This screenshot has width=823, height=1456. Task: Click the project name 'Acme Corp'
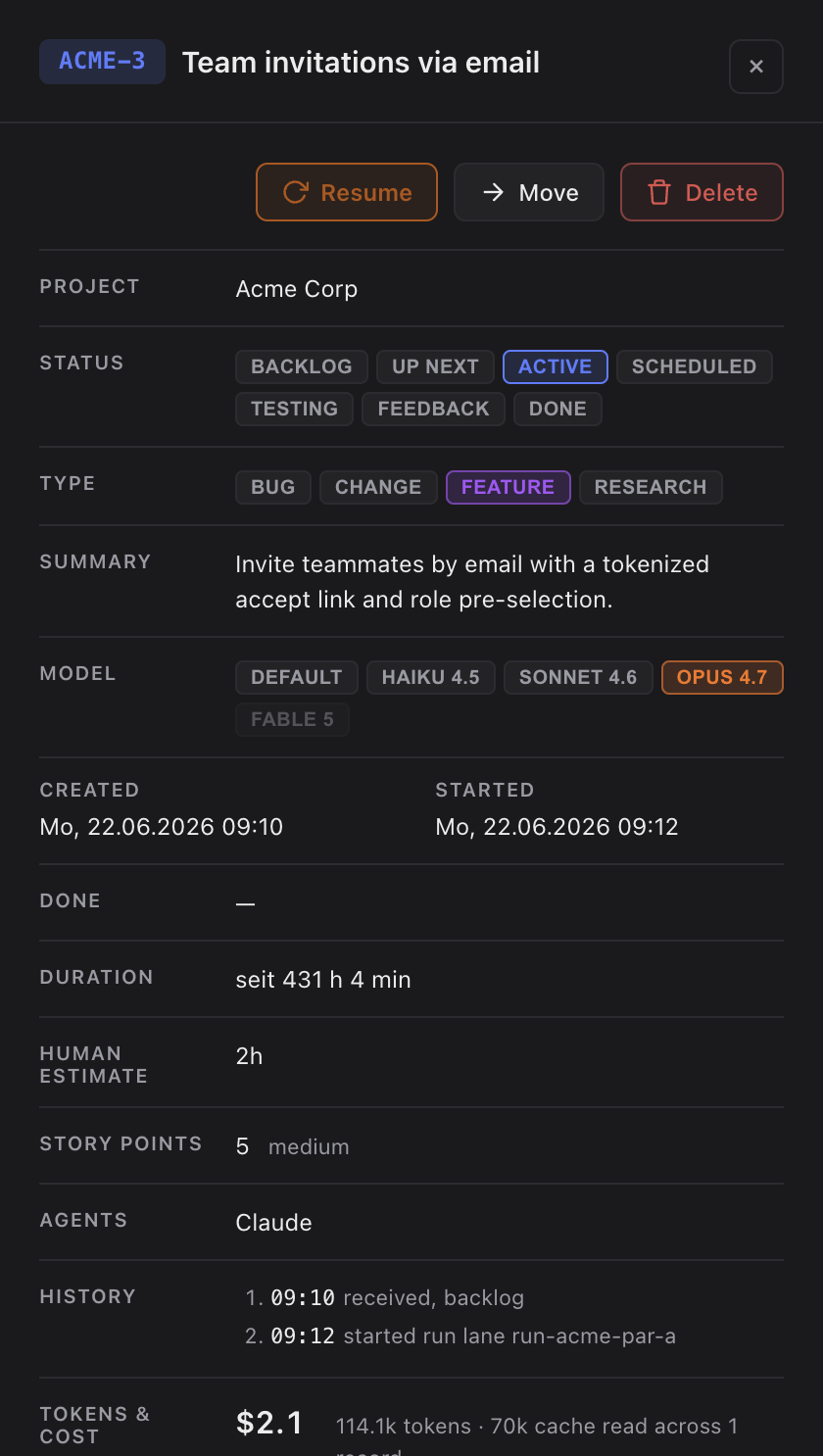(x=297, y=289)
